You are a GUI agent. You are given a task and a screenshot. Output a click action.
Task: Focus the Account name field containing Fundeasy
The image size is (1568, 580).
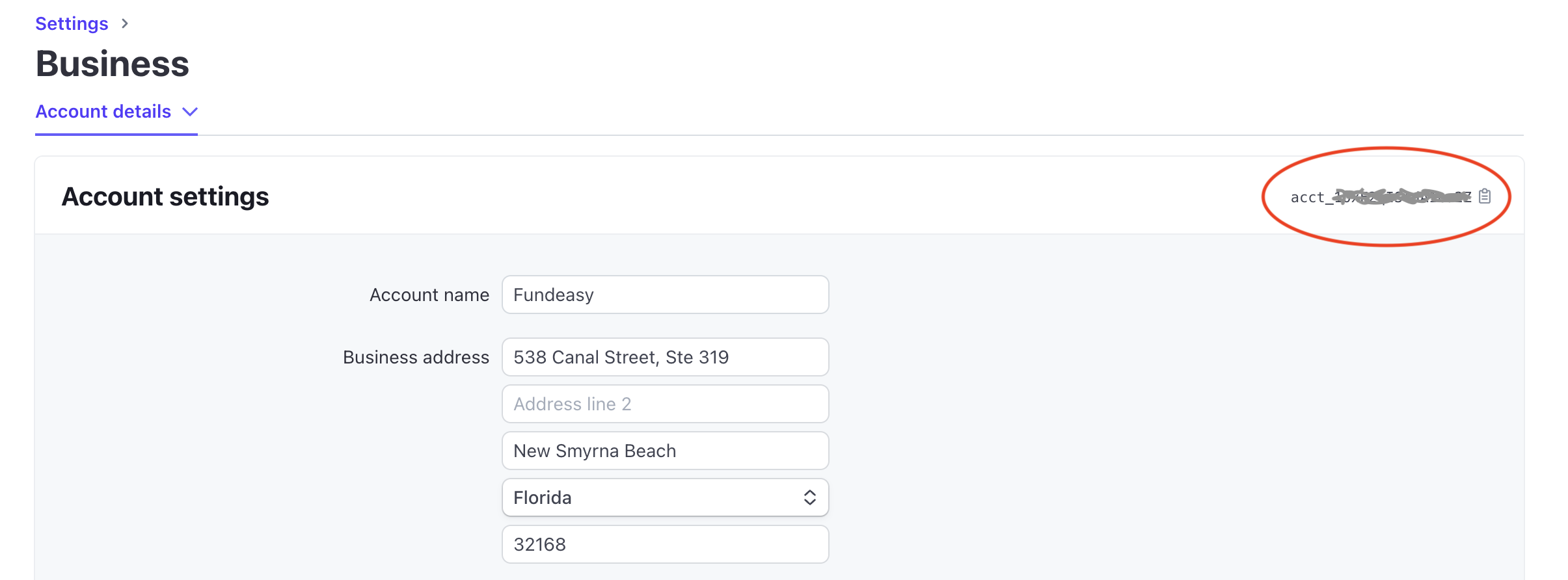(x=665, y=295)
